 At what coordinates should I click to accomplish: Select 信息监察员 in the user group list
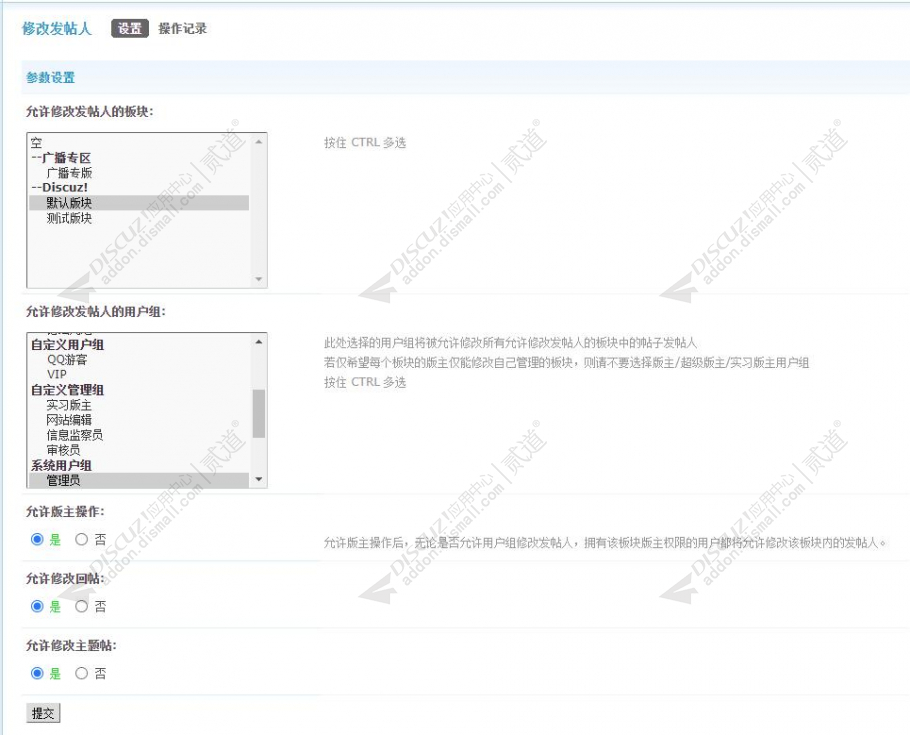[139, 435]
